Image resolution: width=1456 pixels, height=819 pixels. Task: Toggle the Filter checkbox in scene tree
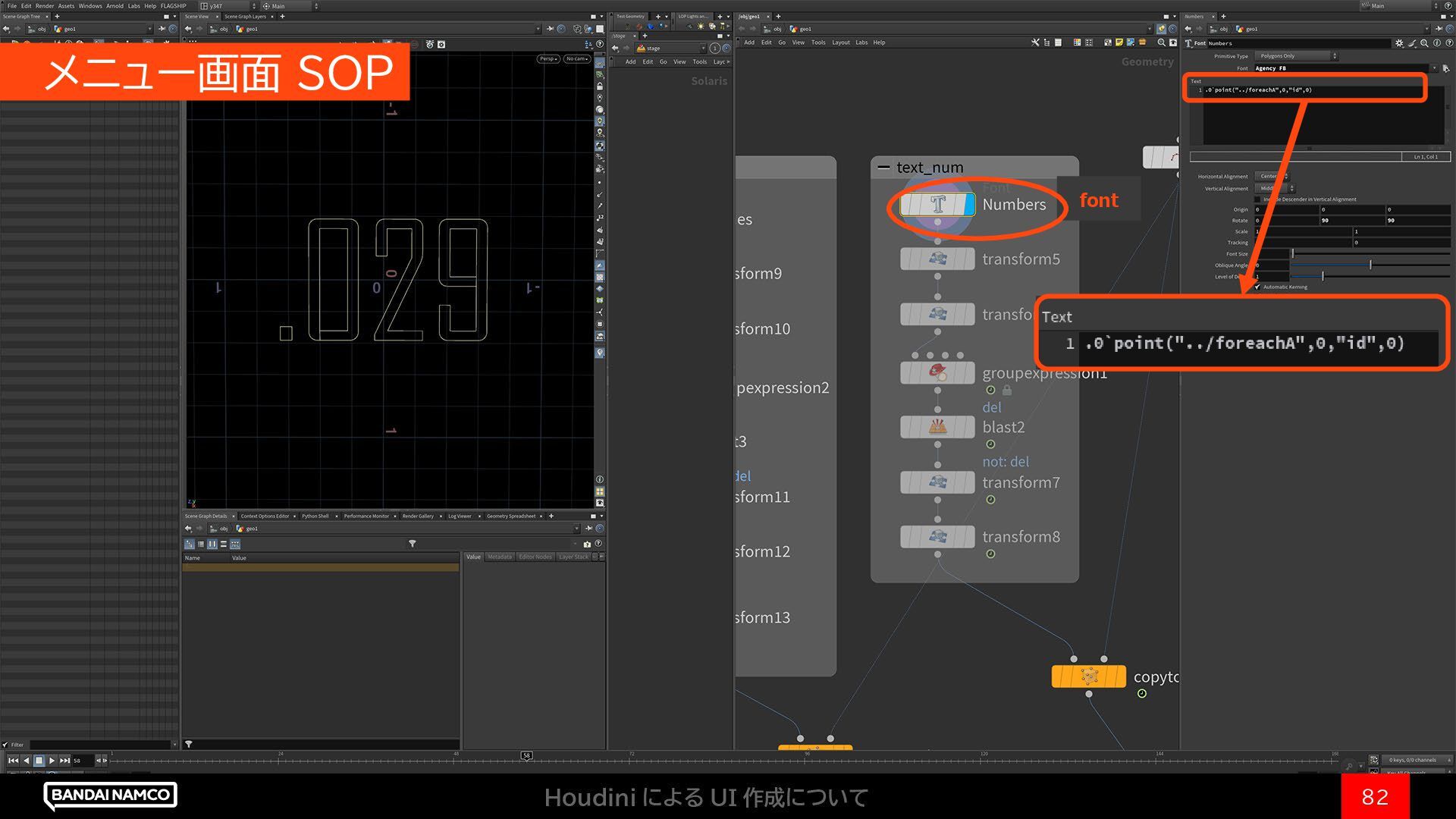coord(5,745)
